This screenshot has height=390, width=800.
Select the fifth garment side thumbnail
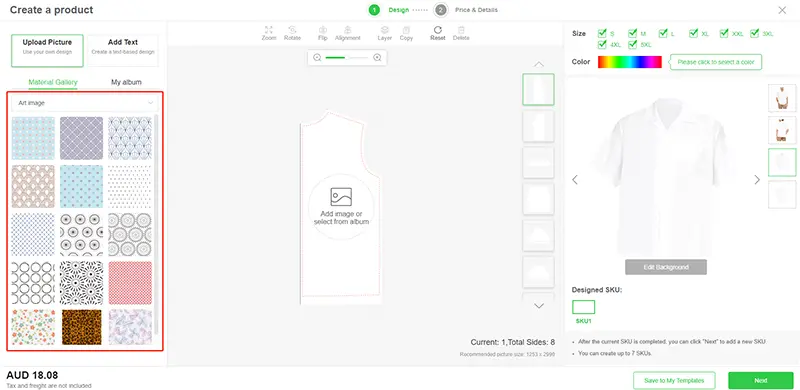point(538,236)
